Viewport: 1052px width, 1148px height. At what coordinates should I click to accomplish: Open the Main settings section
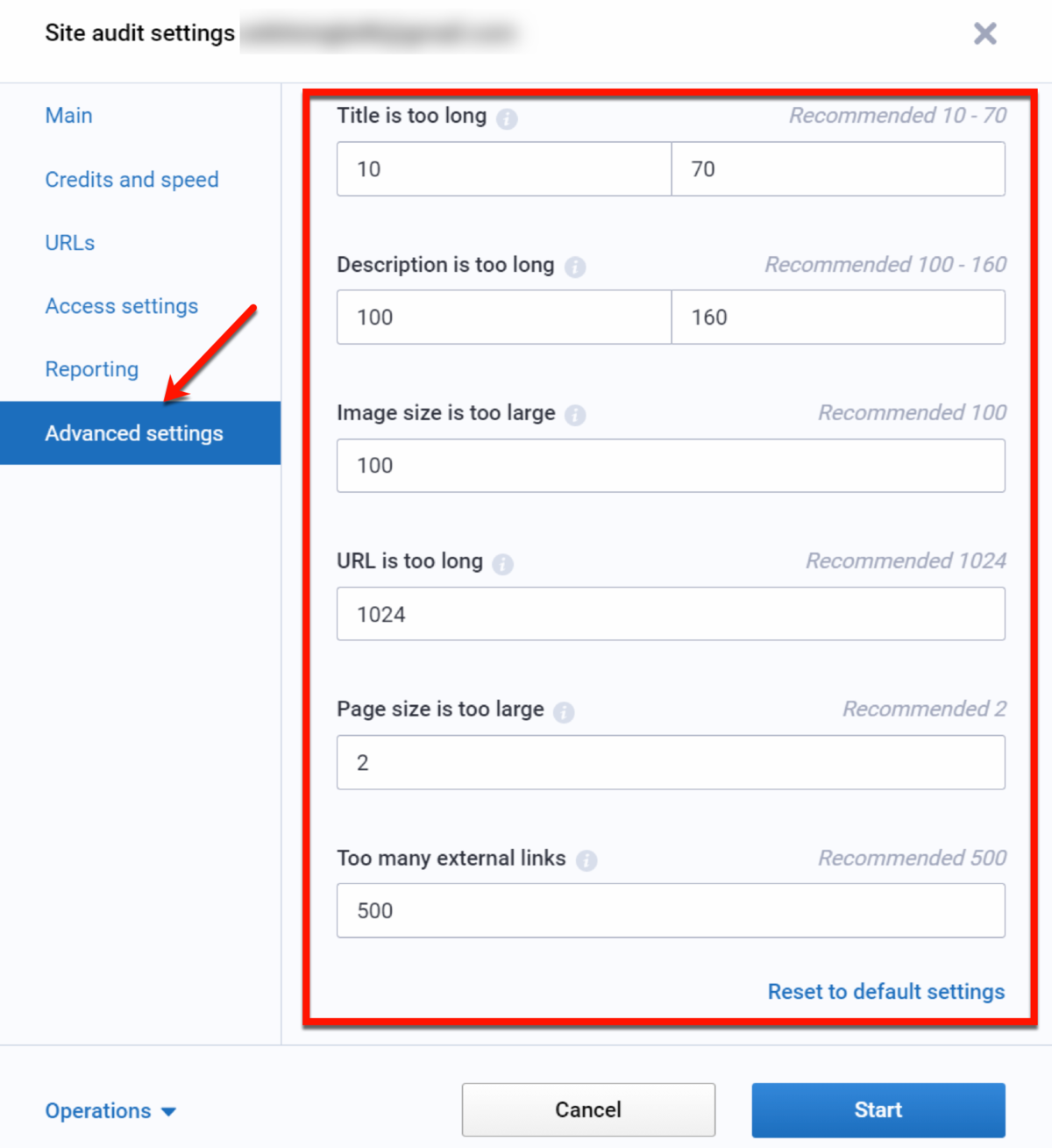68,115
